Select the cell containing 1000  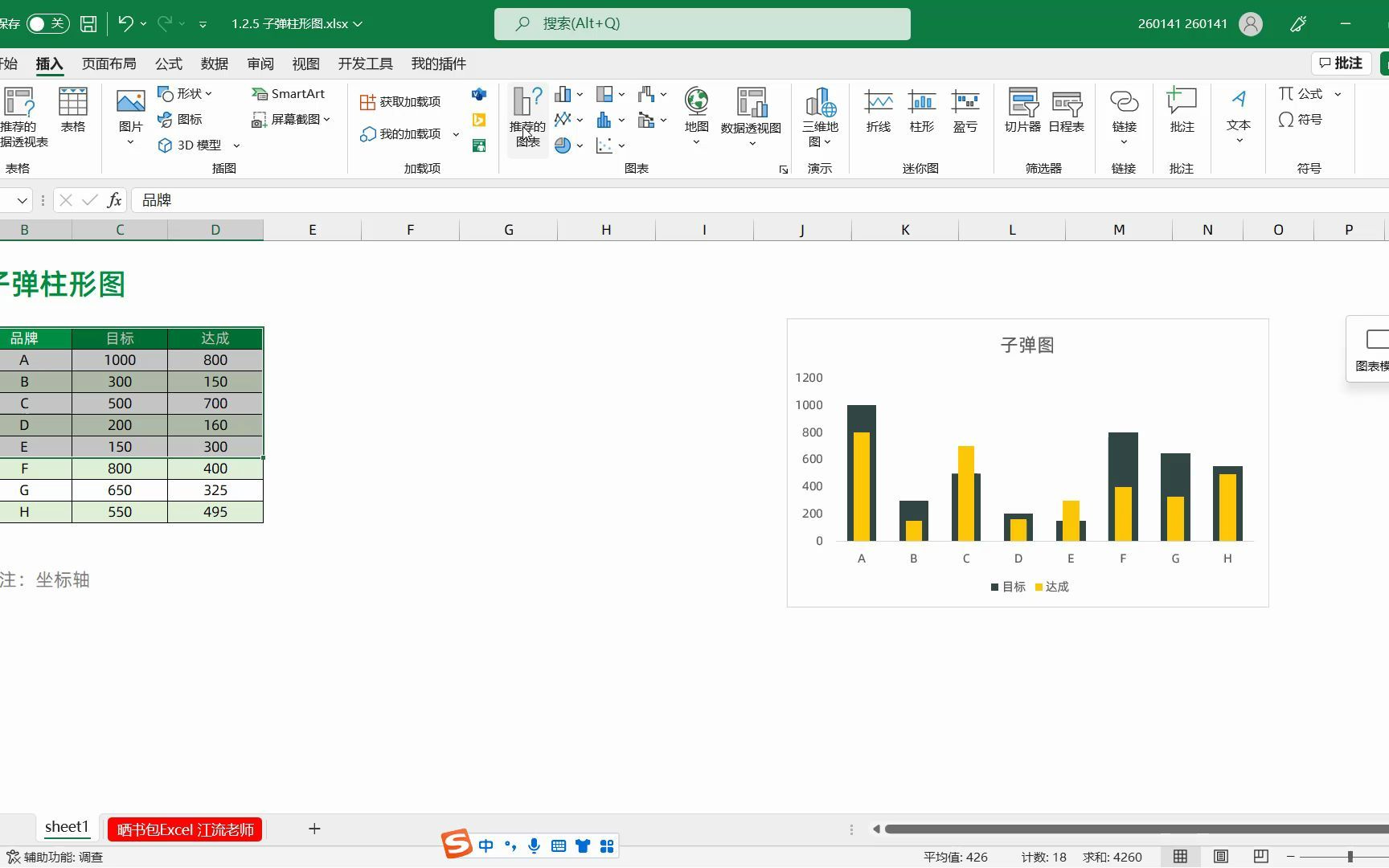[120, 360]
